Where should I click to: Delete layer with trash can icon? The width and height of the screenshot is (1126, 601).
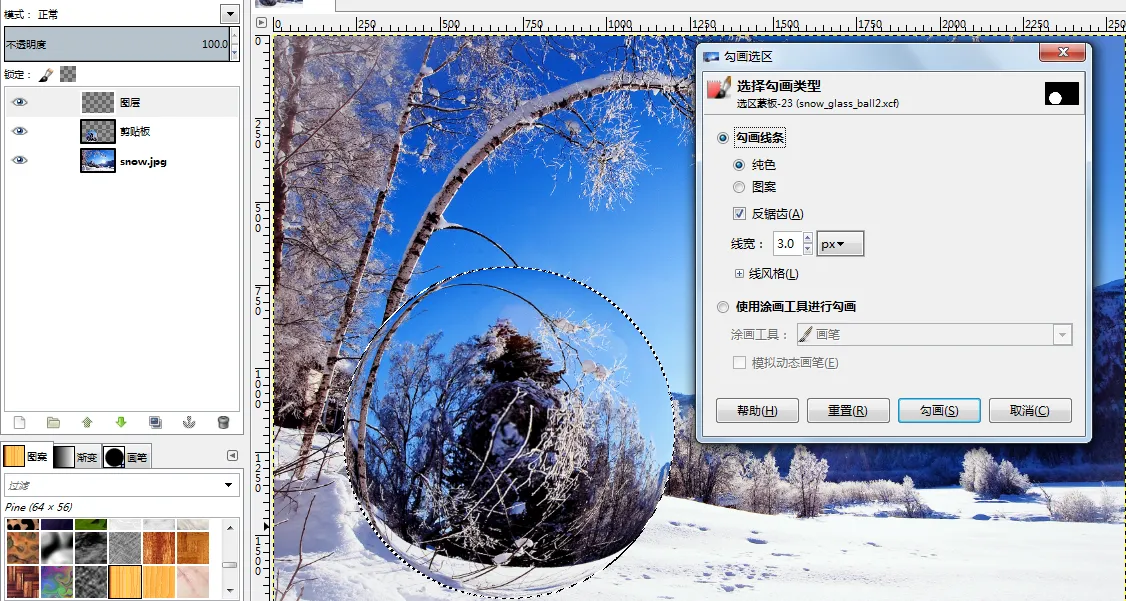[x=223, y=422]
